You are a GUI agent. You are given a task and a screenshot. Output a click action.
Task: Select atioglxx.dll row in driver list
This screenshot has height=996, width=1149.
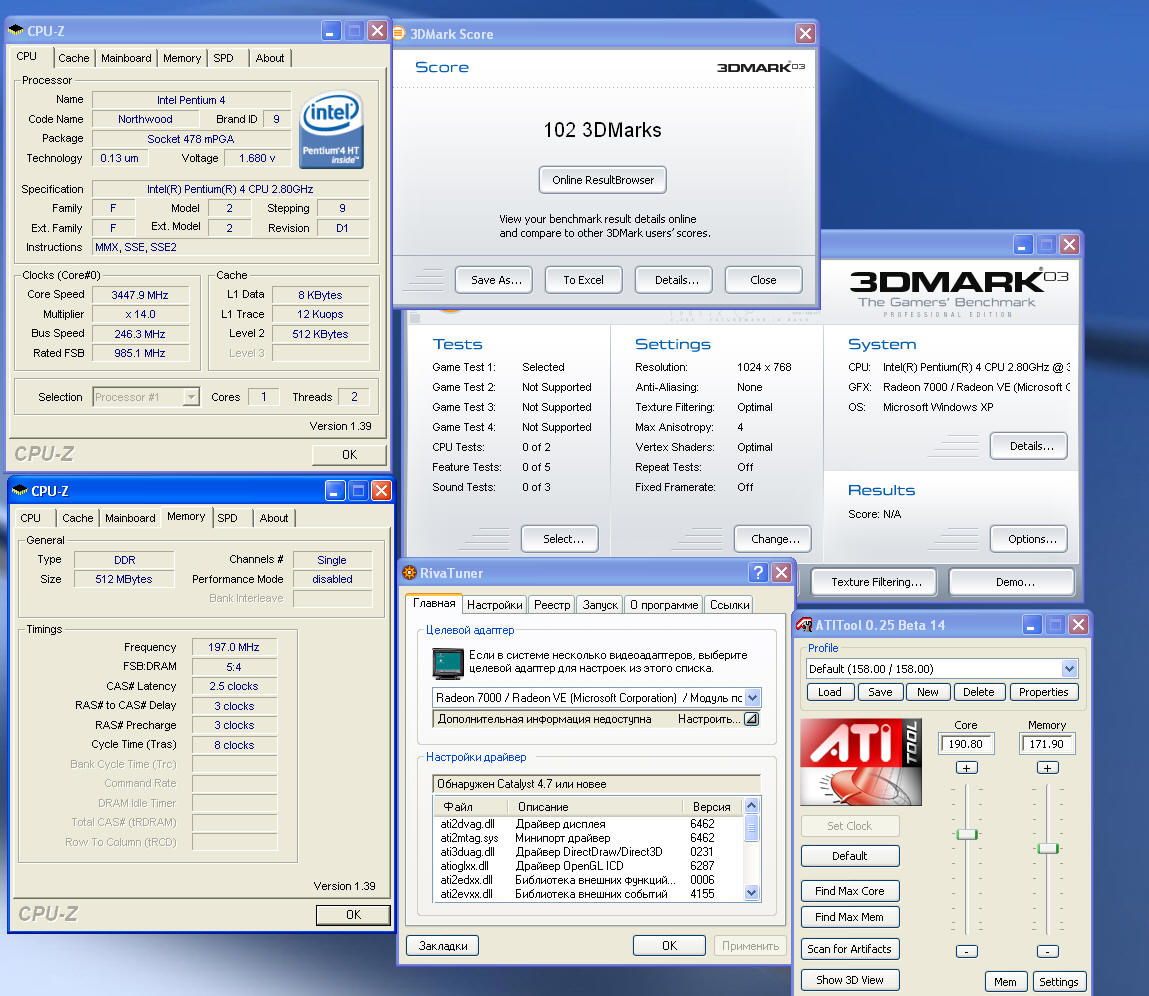590,866
